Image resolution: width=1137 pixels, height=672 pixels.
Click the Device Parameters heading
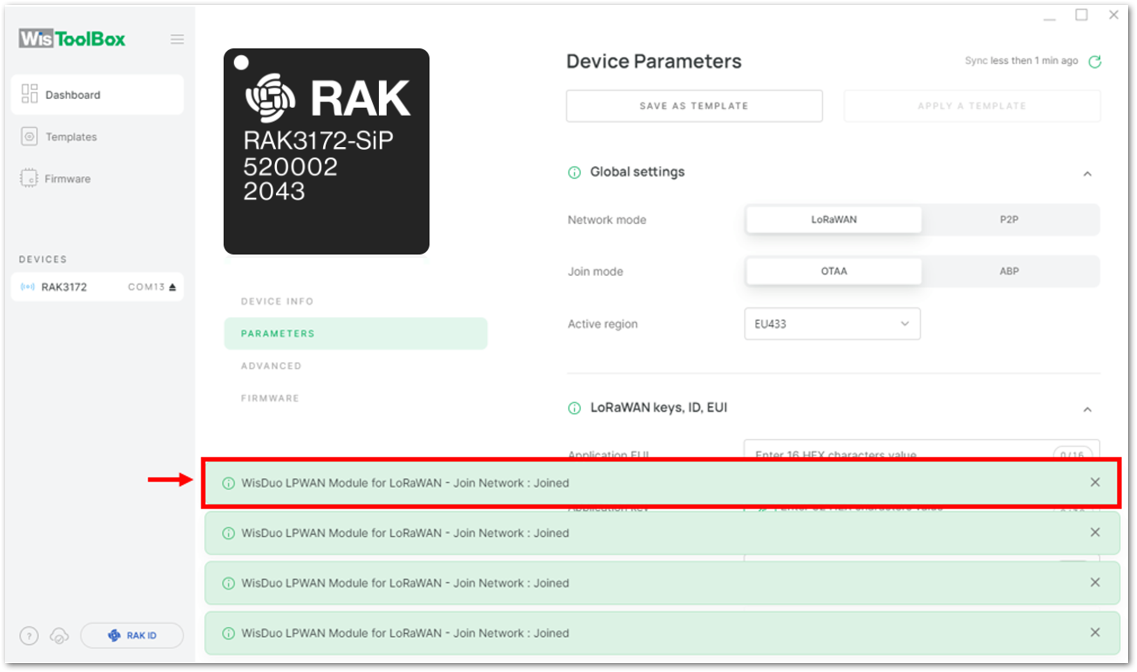pyautogui.click(x=653, y=62)
